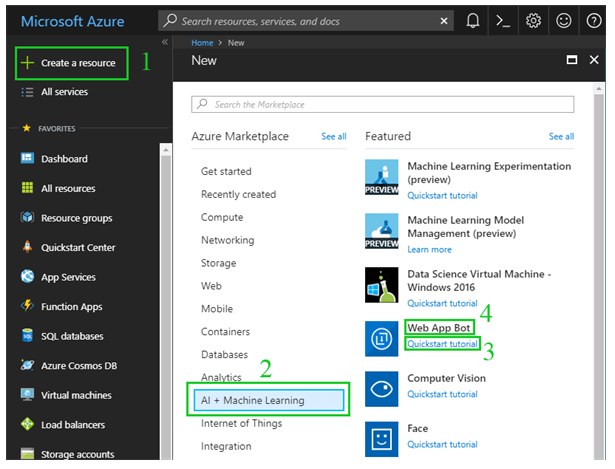This screenshot has height=469, width=615.
Task: Open Web App Bot featured title
Action: click(x=439, y=327)
